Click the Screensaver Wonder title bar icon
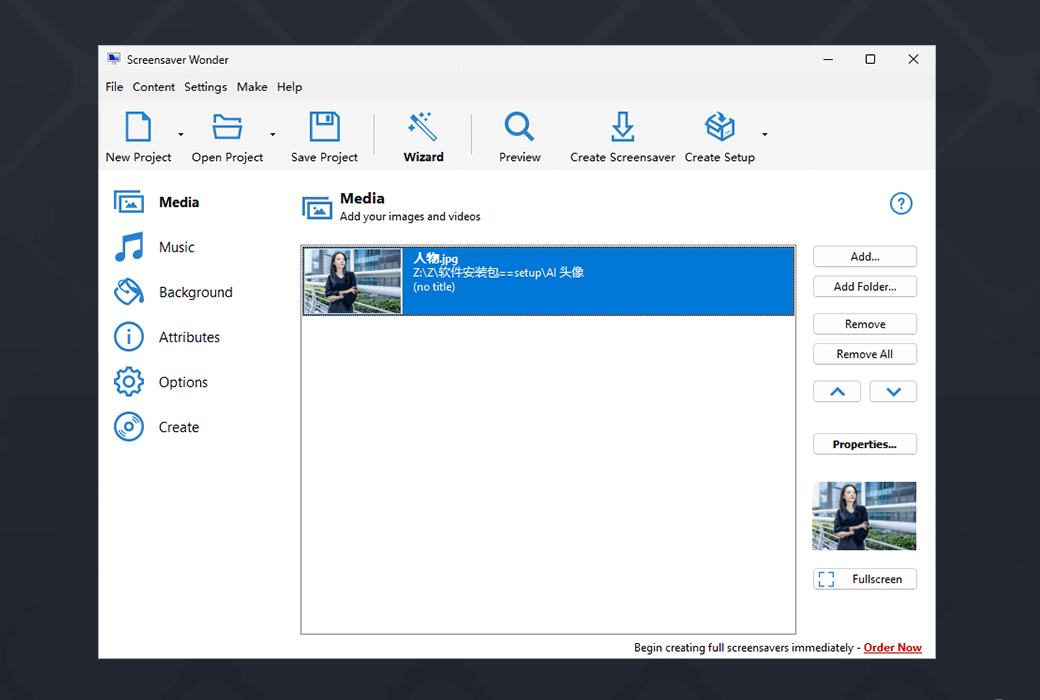This screenshot has height=700, width=1040. (114, 59)
